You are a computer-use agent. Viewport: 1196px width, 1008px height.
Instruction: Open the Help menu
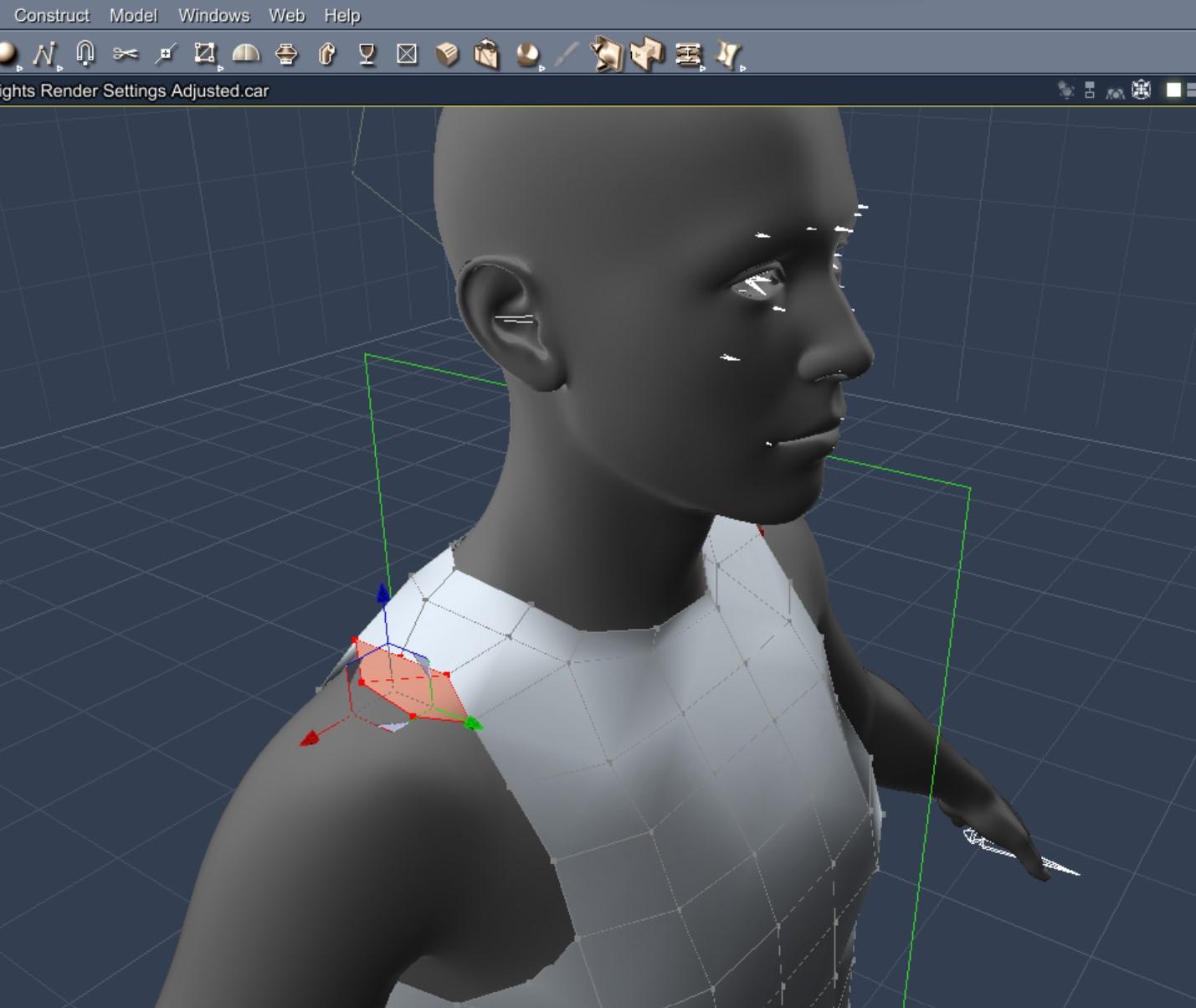click(341, 15)
